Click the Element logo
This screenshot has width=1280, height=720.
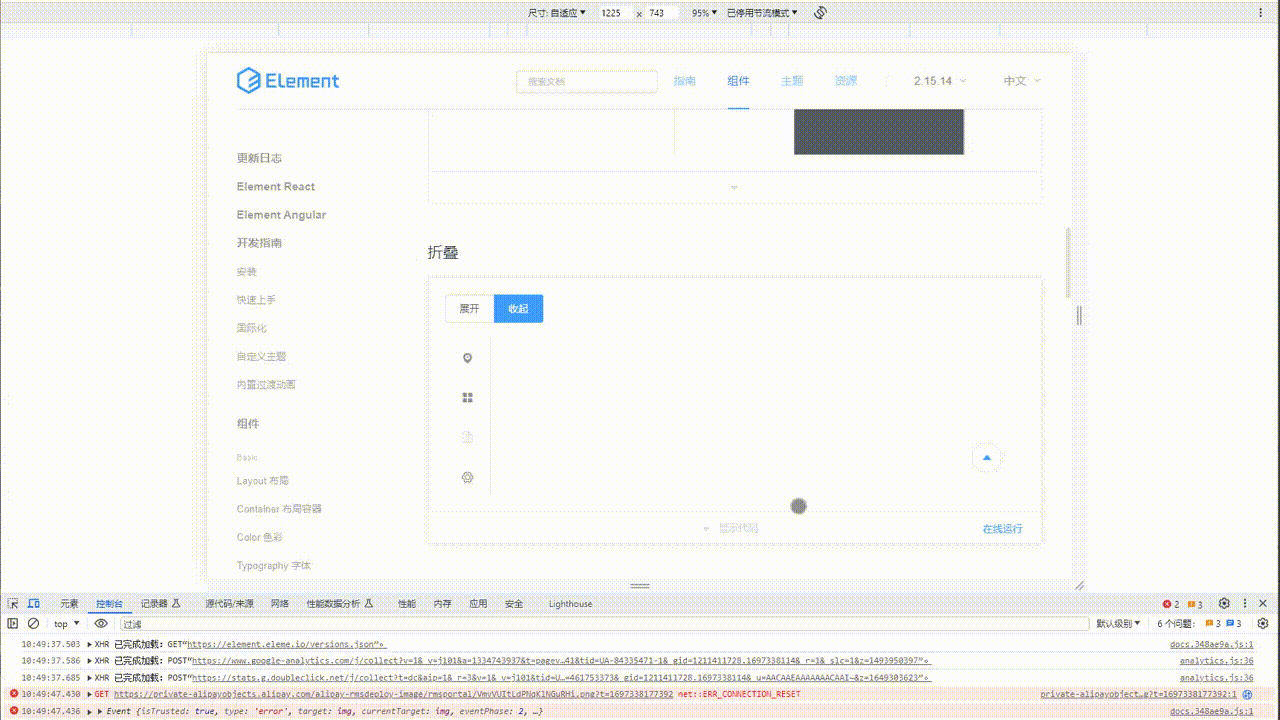pos(288,81)
